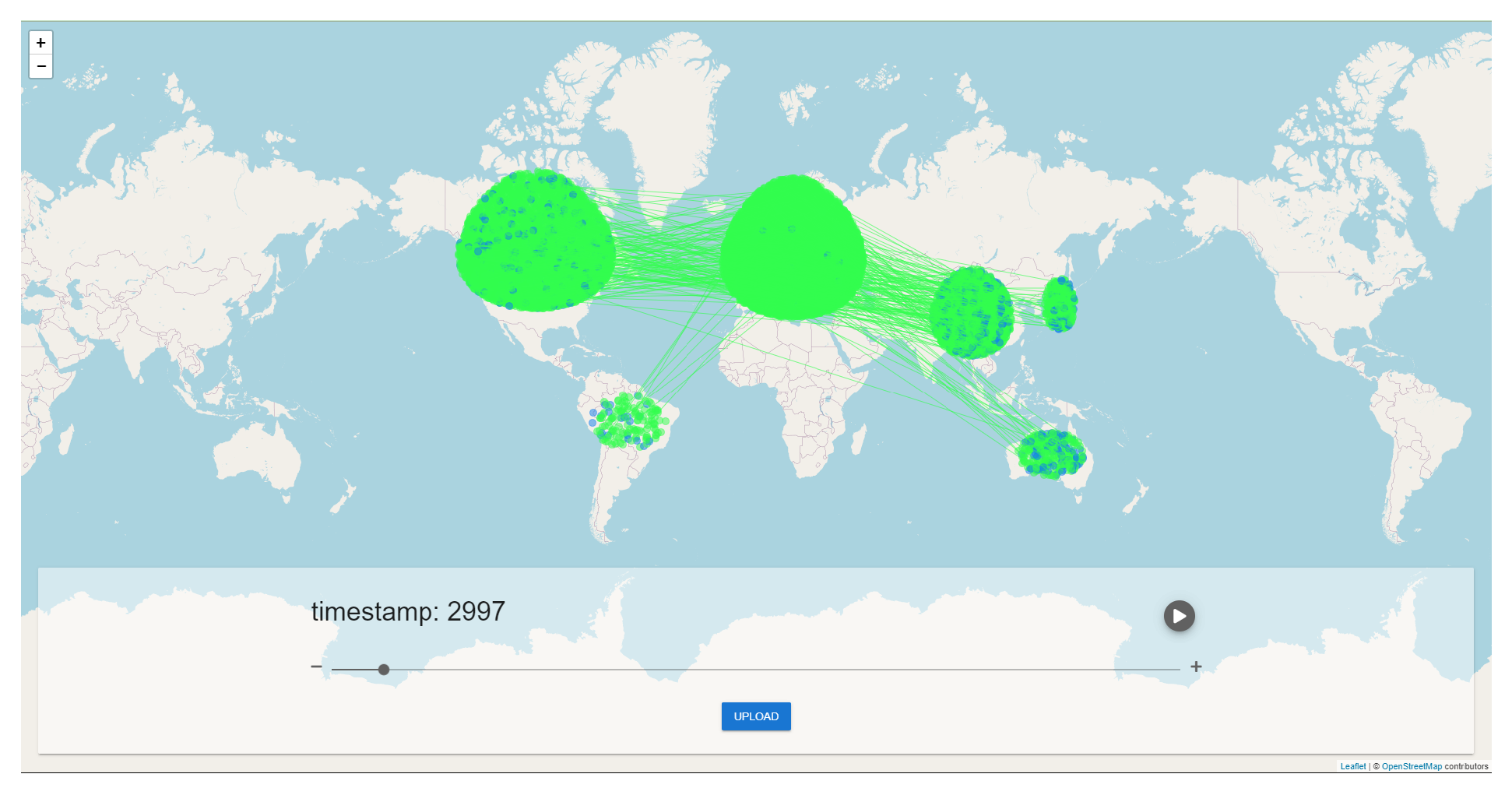Image resolution: width=1512 pixels, height=795 pixels.
Task: Select the node cluster over Australia
Action: [1051, 453]
